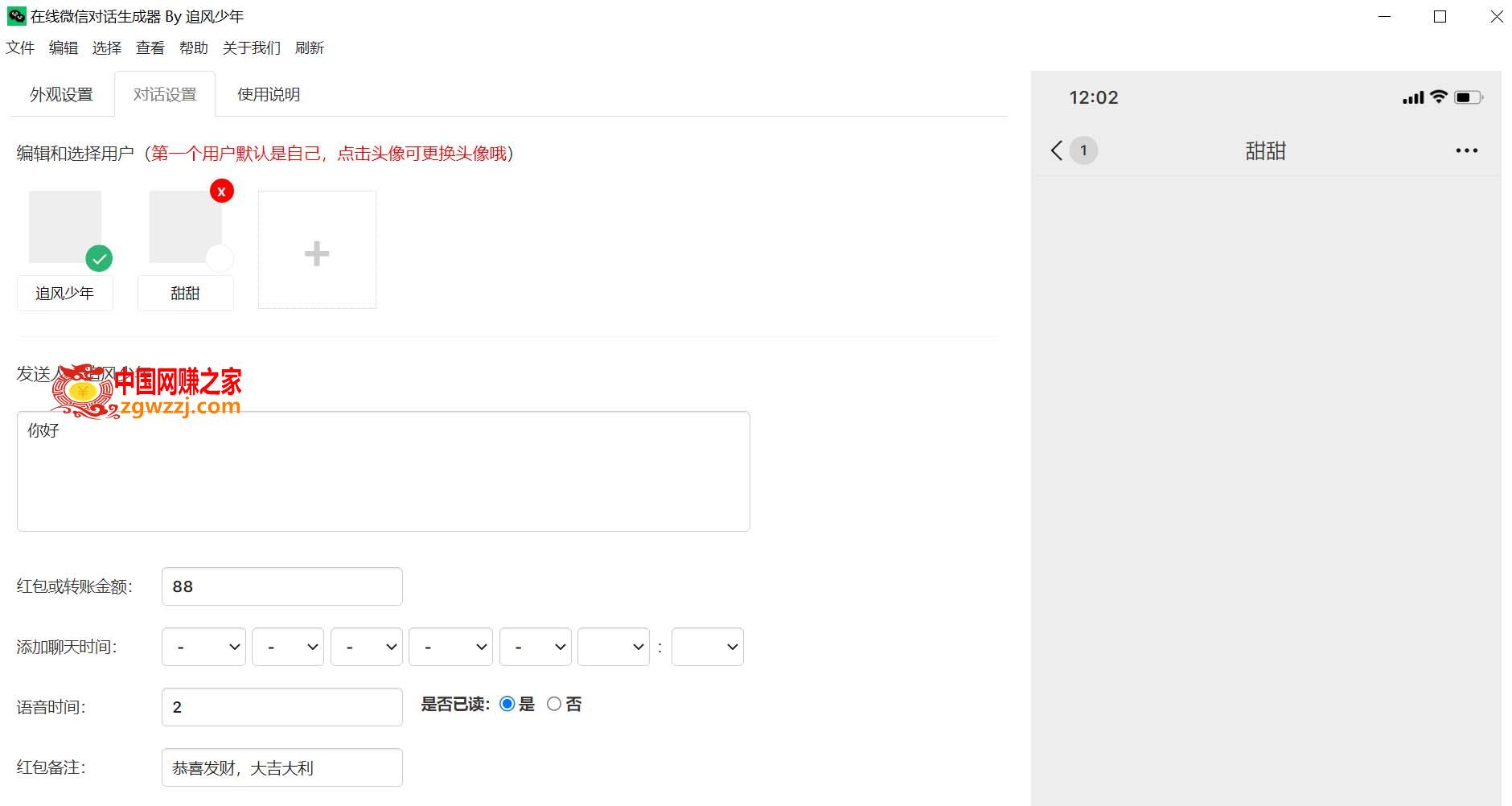Open the 查看 menu

[150, 48]
